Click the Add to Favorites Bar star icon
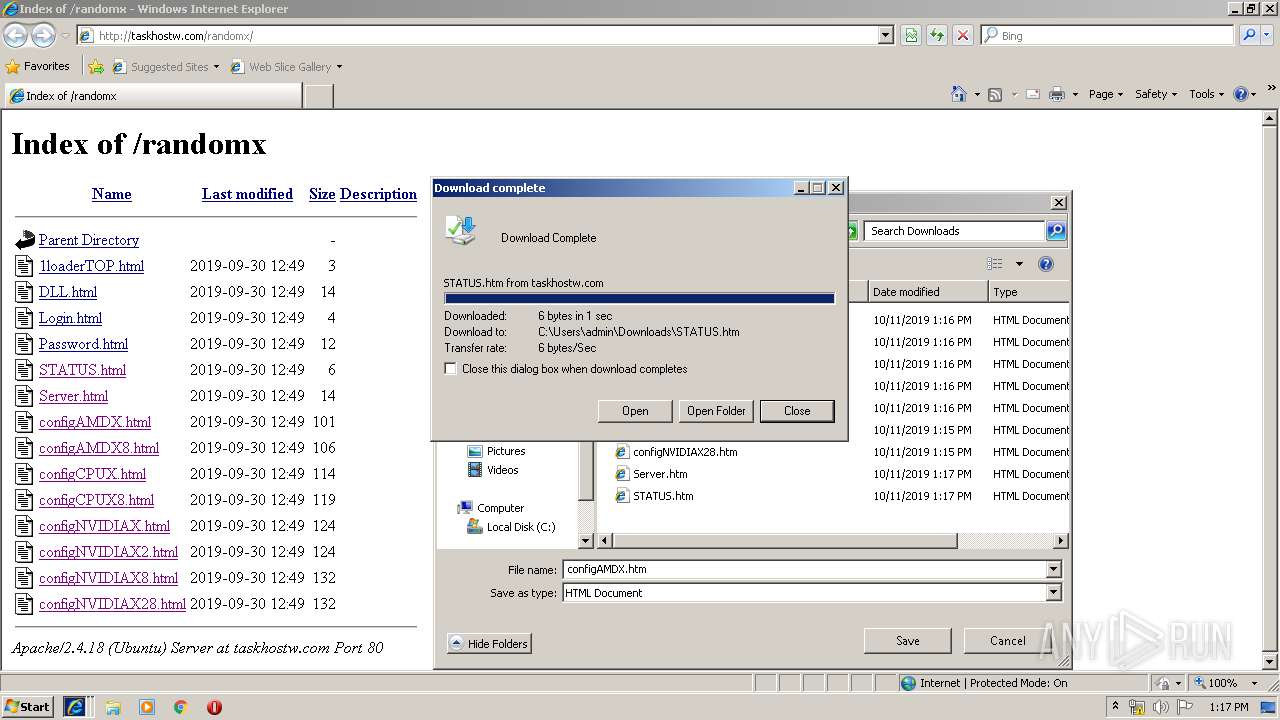 coord(96,67)
